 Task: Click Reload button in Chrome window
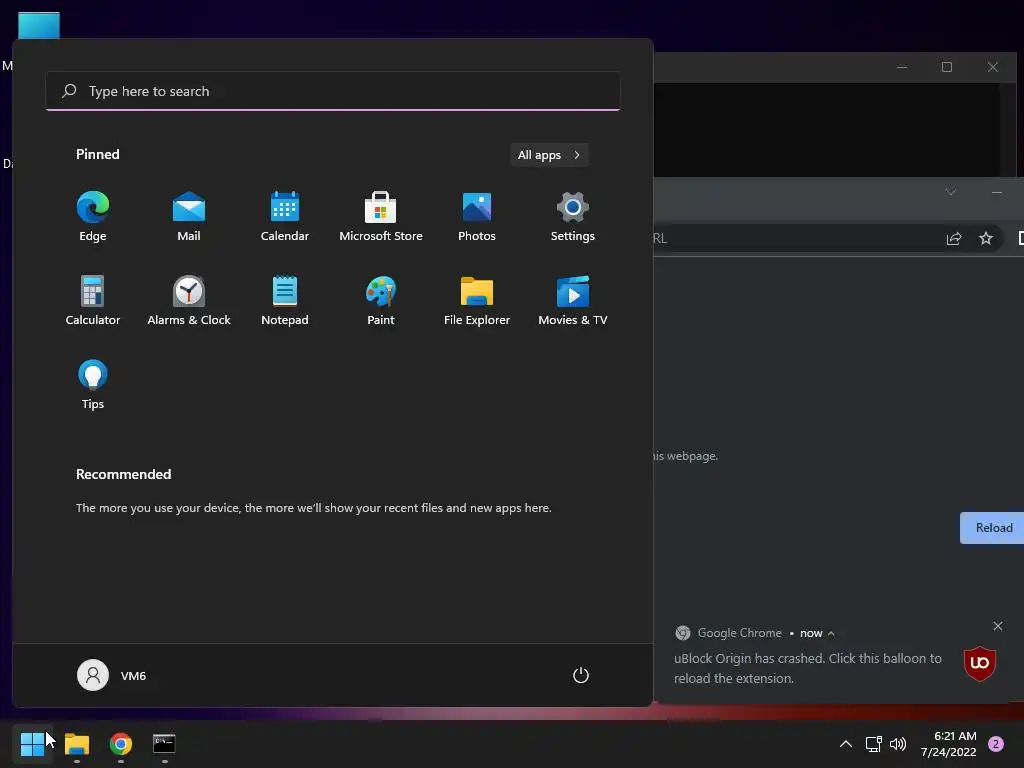click(993, 528)
